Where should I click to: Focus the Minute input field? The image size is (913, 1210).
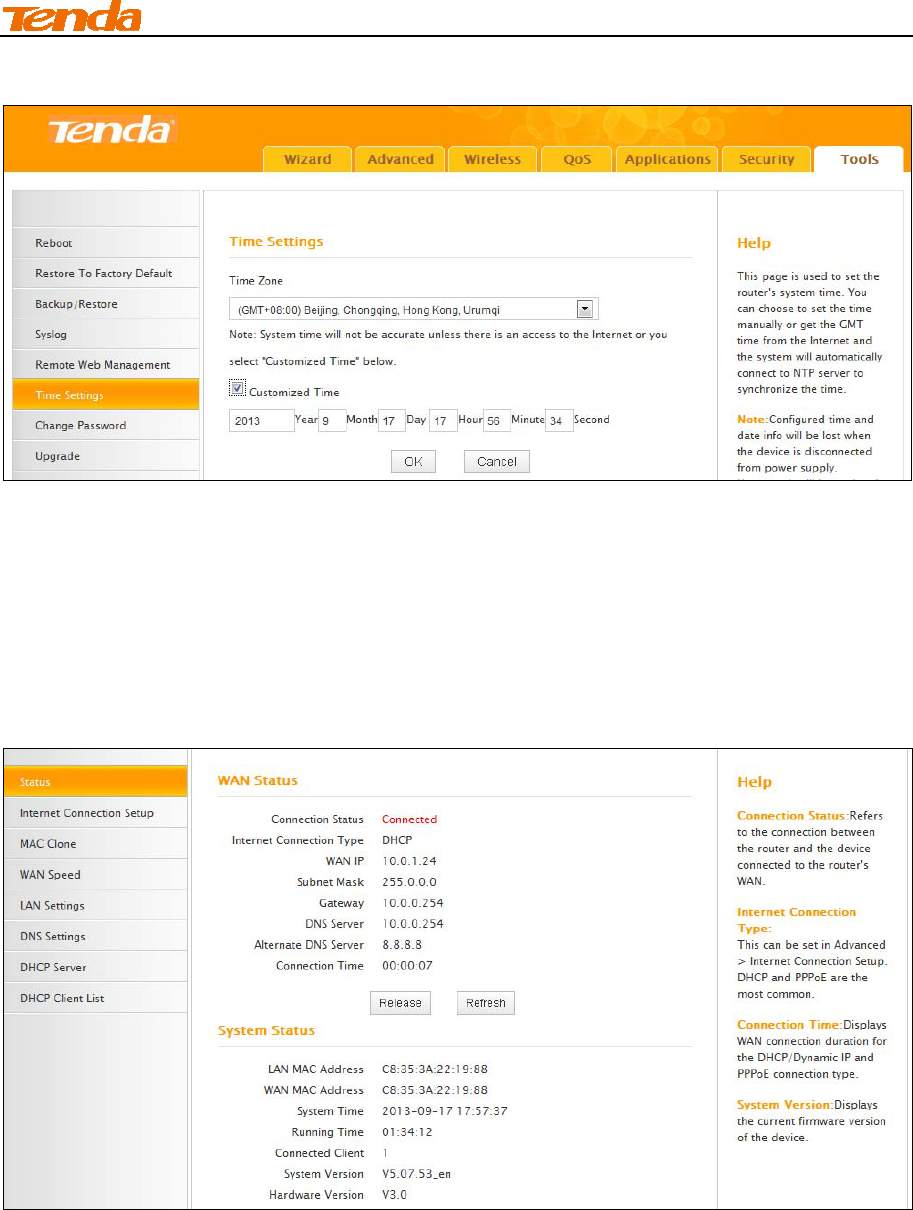coord(497,420)
